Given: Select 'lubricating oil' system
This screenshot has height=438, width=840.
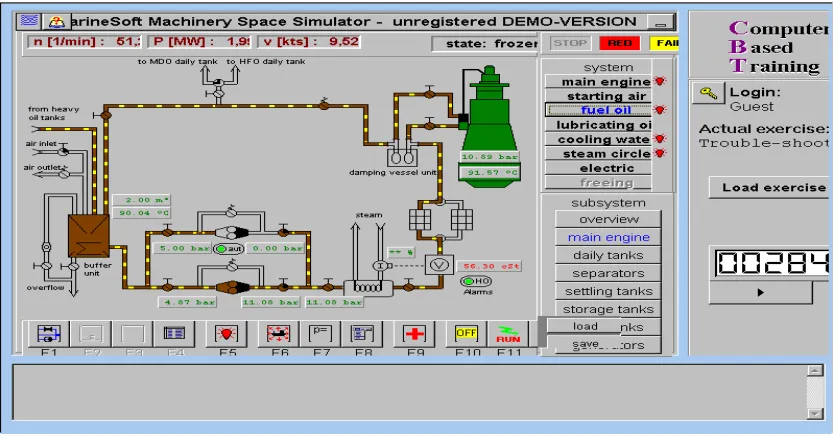Looking at the screenshot, I should click(x=598, y=125).
